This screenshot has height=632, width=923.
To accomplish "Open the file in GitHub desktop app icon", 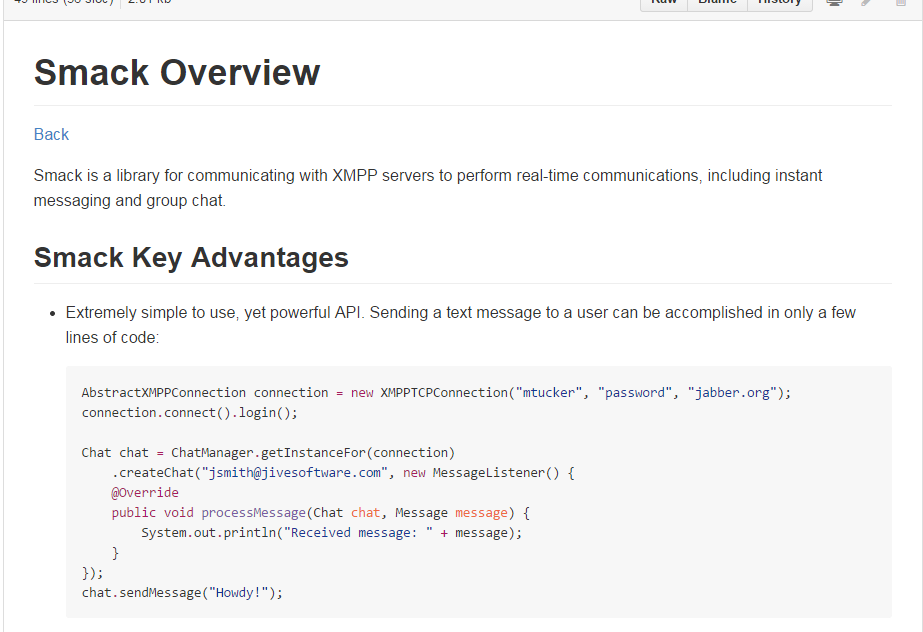I will 834,2.
